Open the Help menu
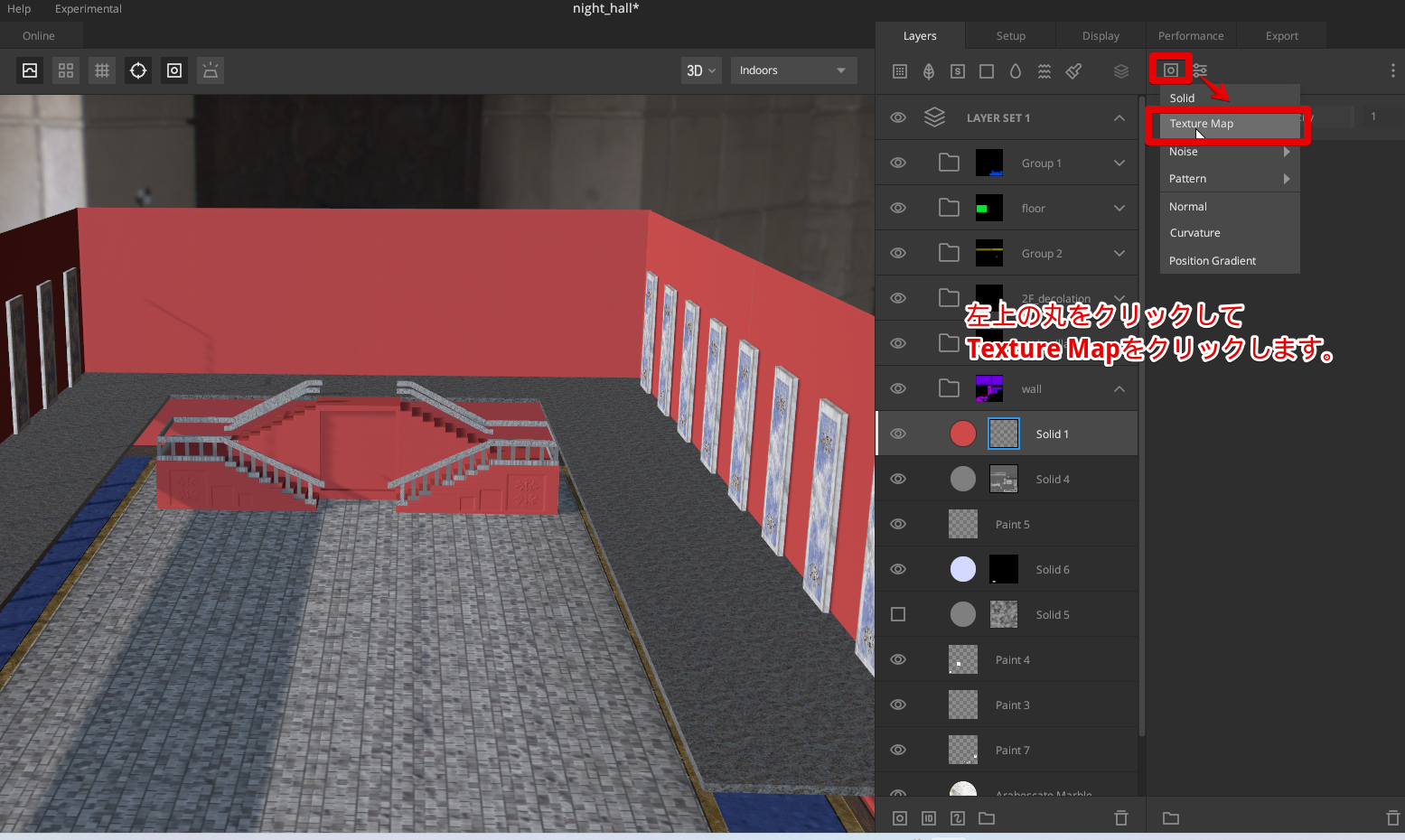 click(18, 8)
